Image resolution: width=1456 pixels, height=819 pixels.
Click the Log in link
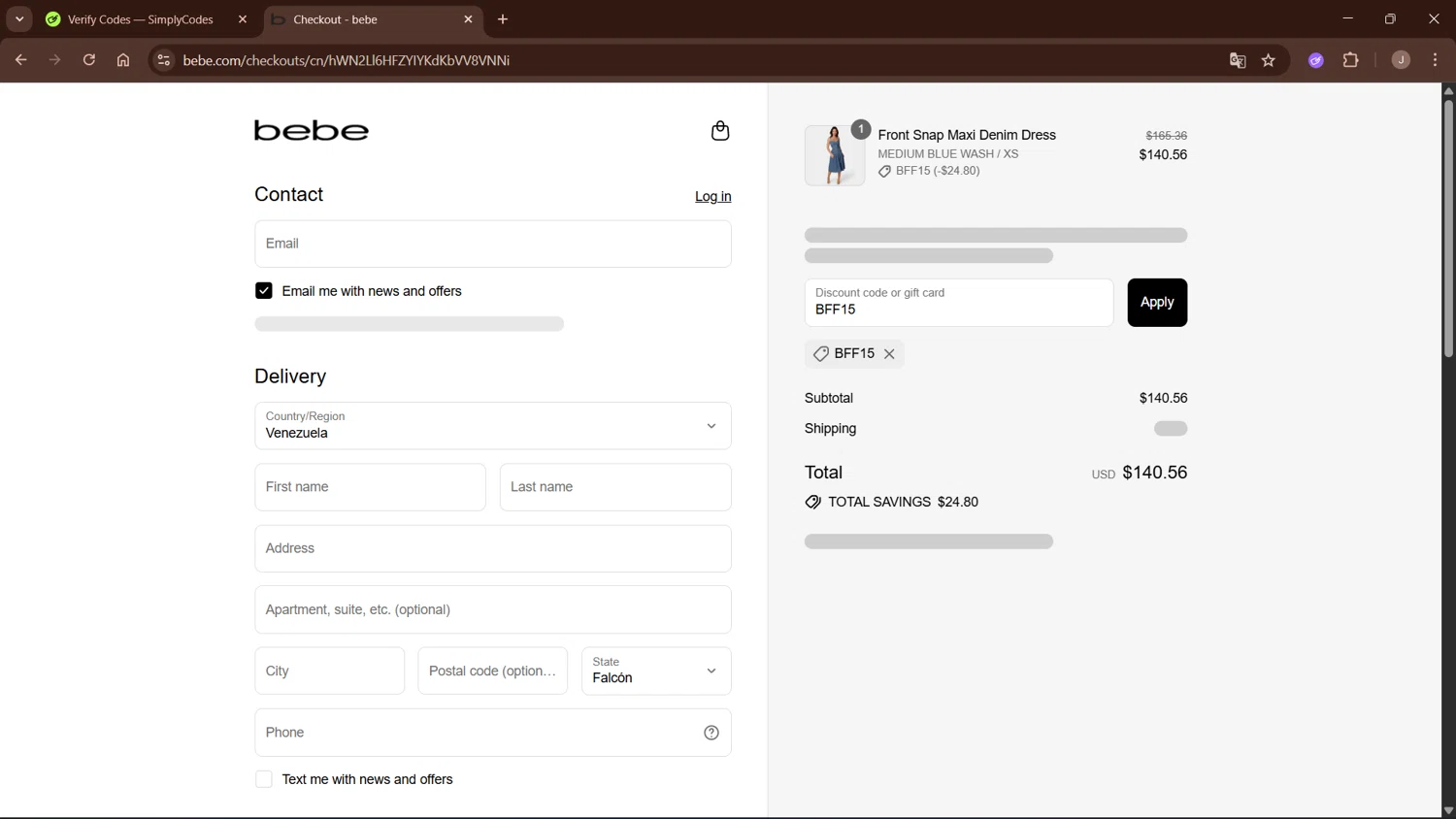click(x=713, y=197)
